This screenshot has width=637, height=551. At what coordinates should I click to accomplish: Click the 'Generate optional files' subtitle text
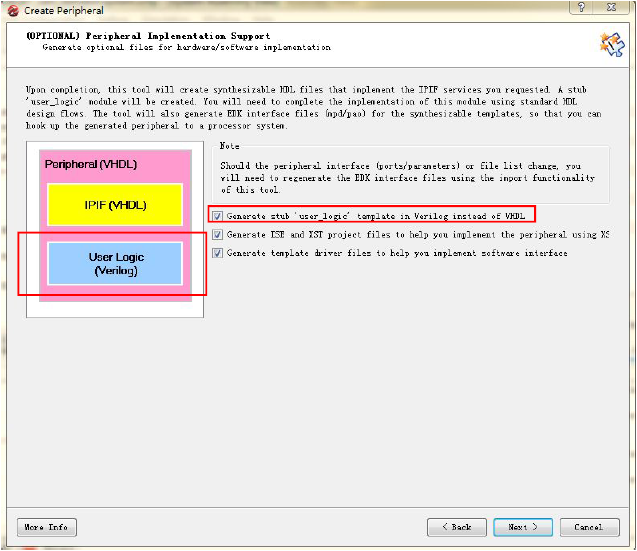tap(185, 47)
